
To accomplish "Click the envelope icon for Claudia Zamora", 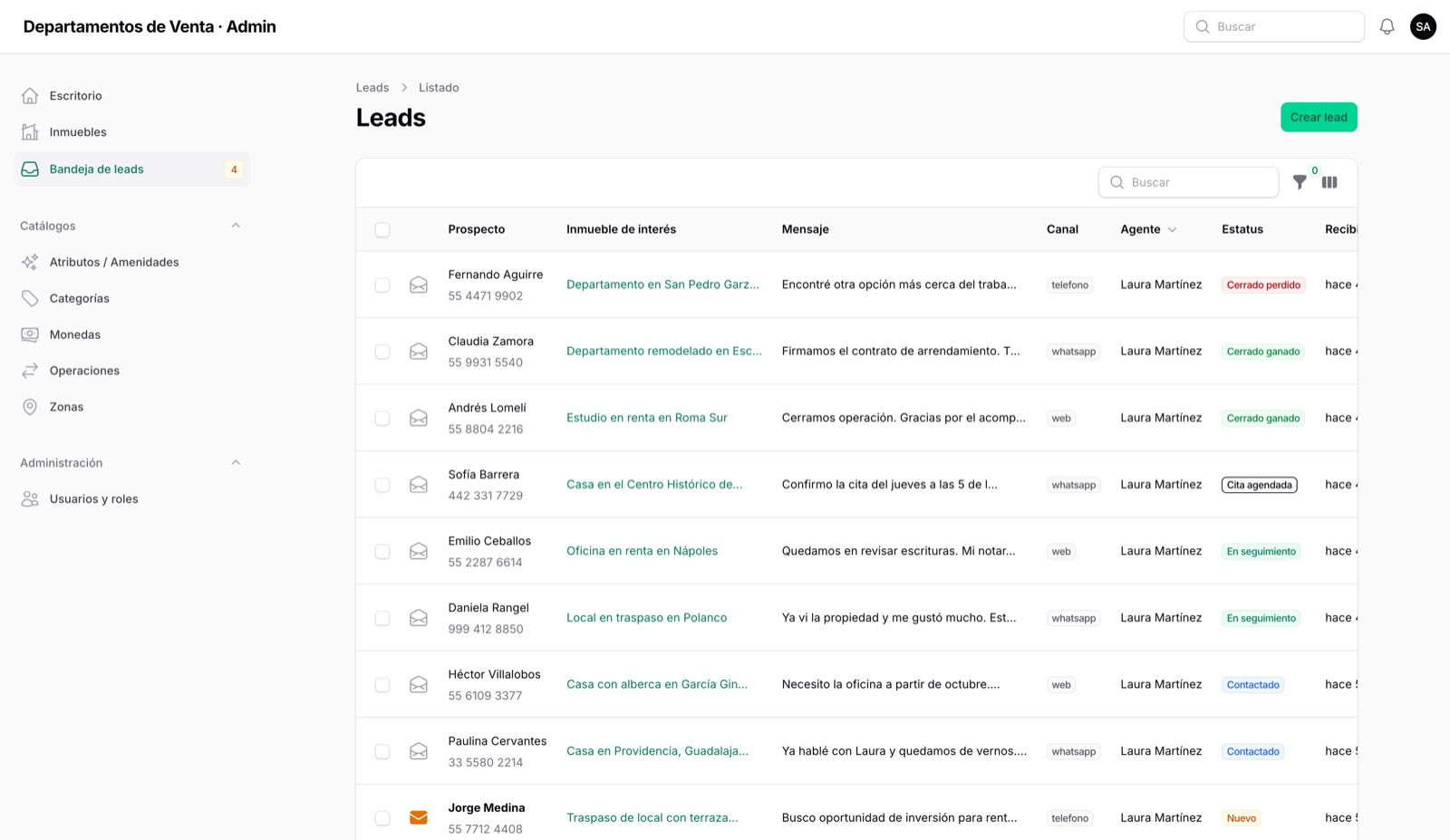I will tap(419, 352).
